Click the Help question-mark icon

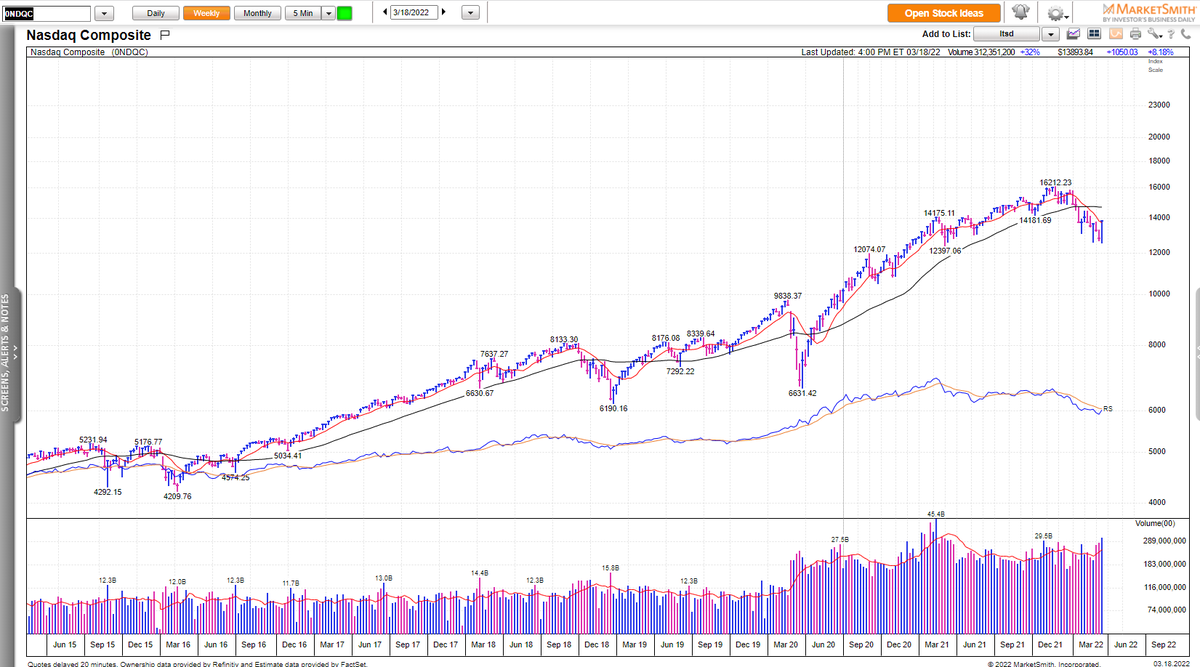tap(1171, 33)
